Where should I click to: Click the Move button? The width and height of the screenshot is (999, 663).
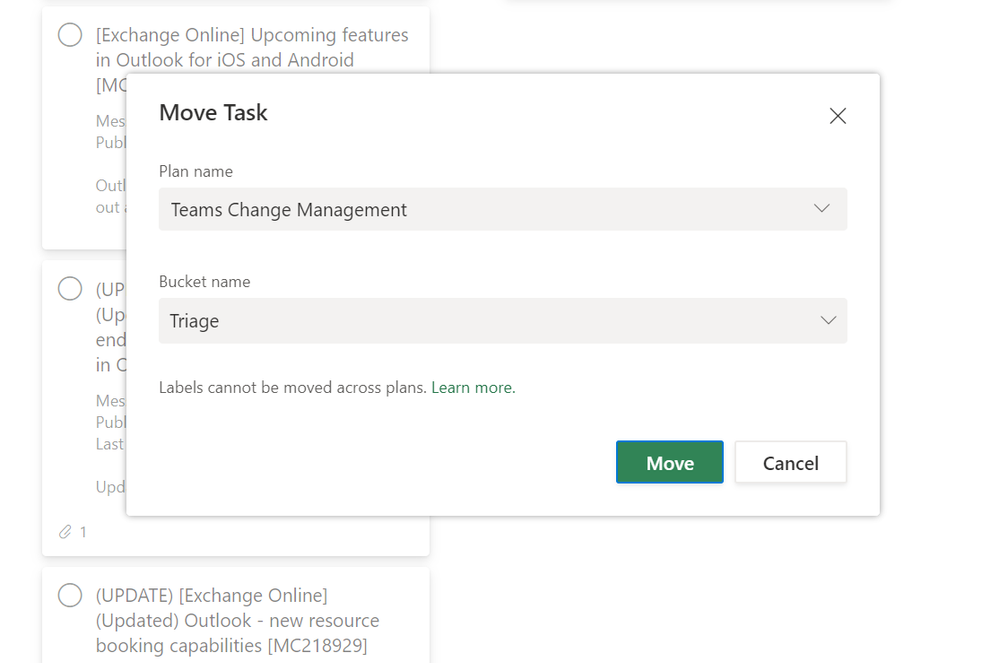coord(670,462)
